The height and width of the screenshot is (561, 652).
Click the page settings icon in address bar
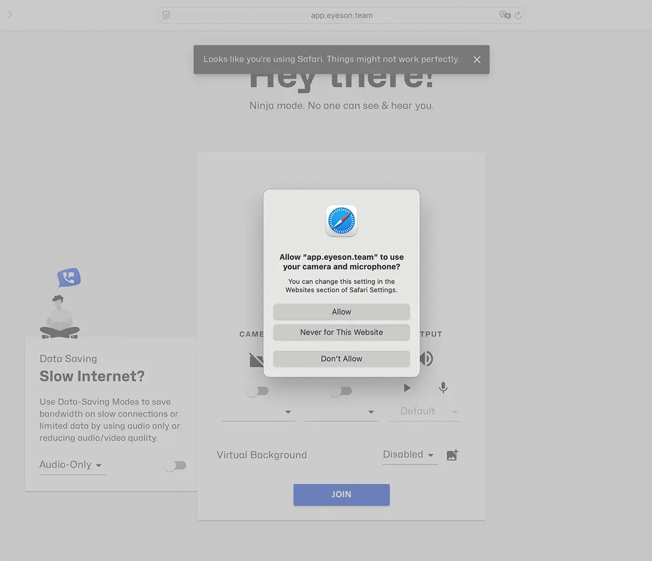(x=166, y=15)
